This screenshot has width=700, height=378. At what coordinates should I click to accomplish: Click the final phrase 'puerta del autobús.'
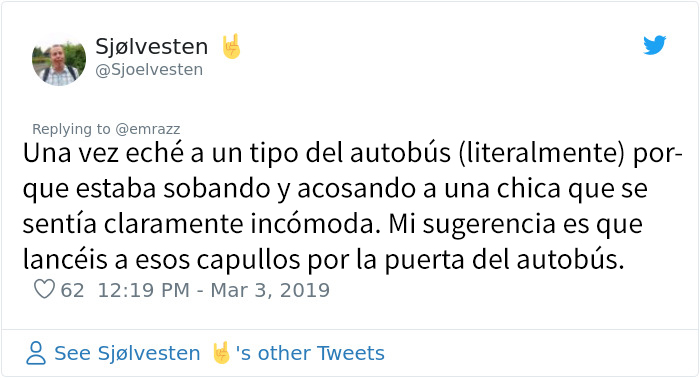click(504, 260)
